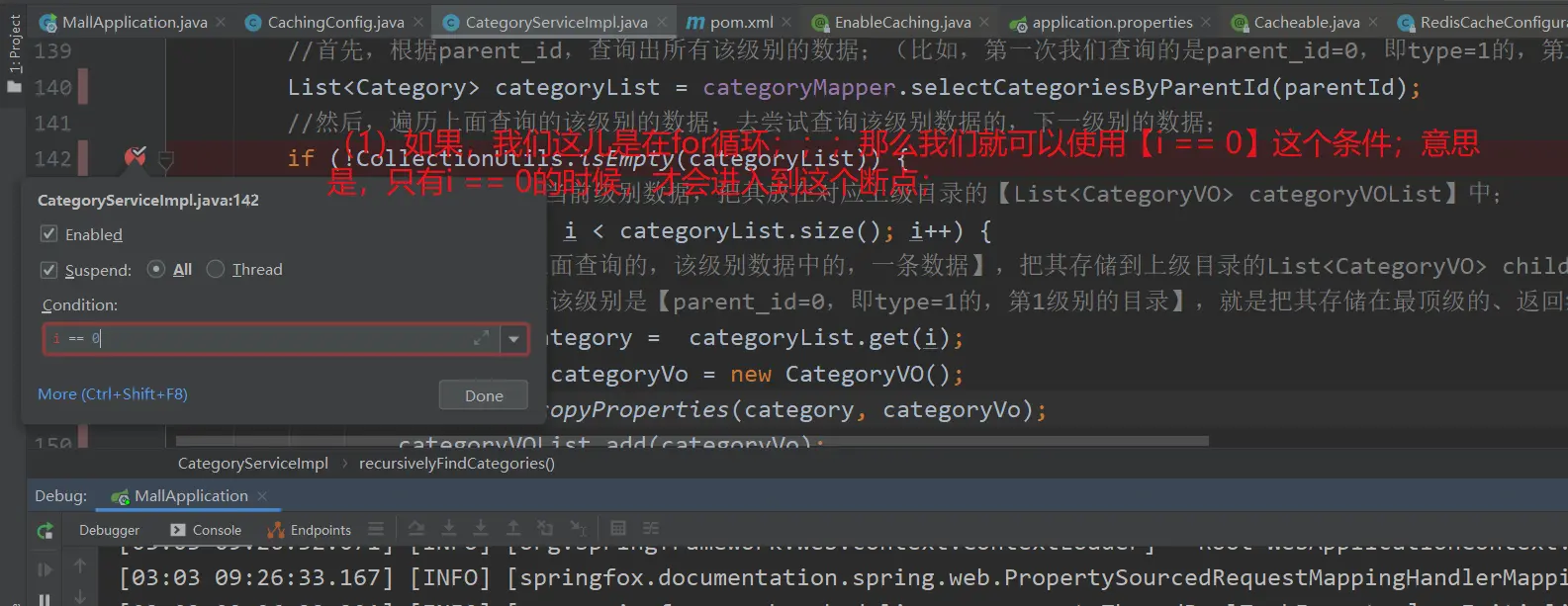Open the condition history dropdown arrow
The height and width of the screenshot is (606, 1568).
tap(513, 339)
